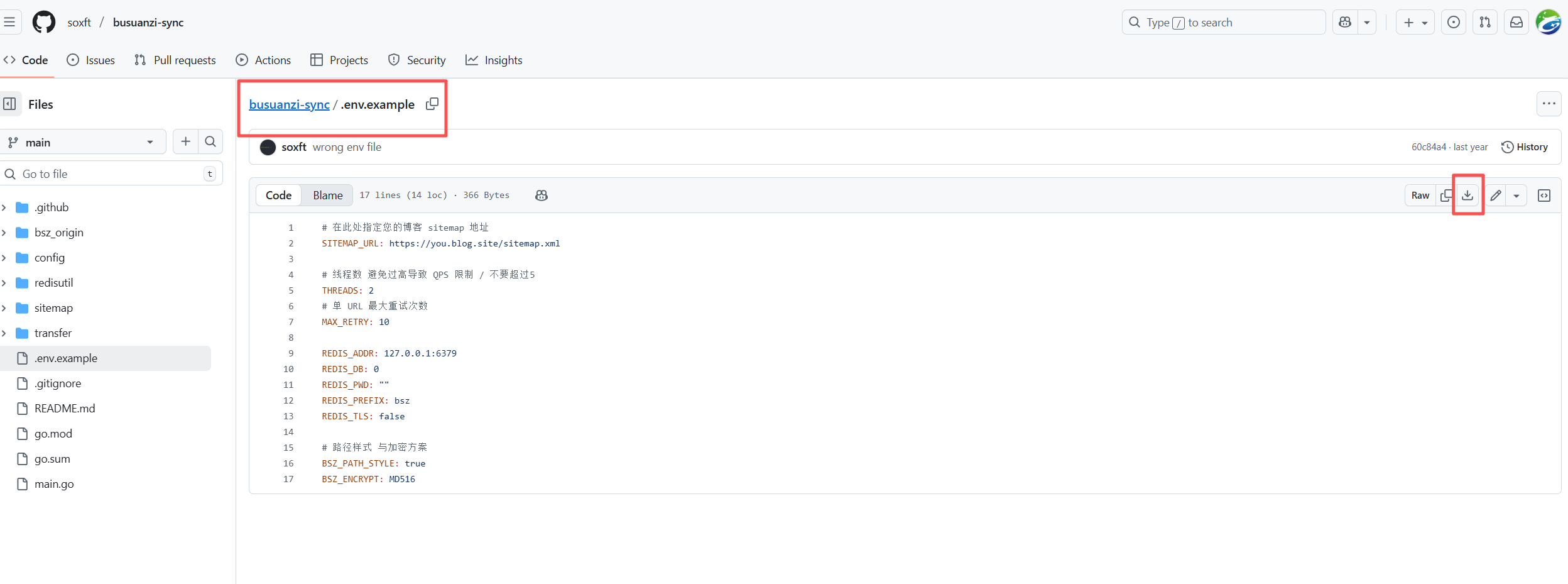Copy file path next to .env.example
1568x584 pixels.
[x=432, y=104]
